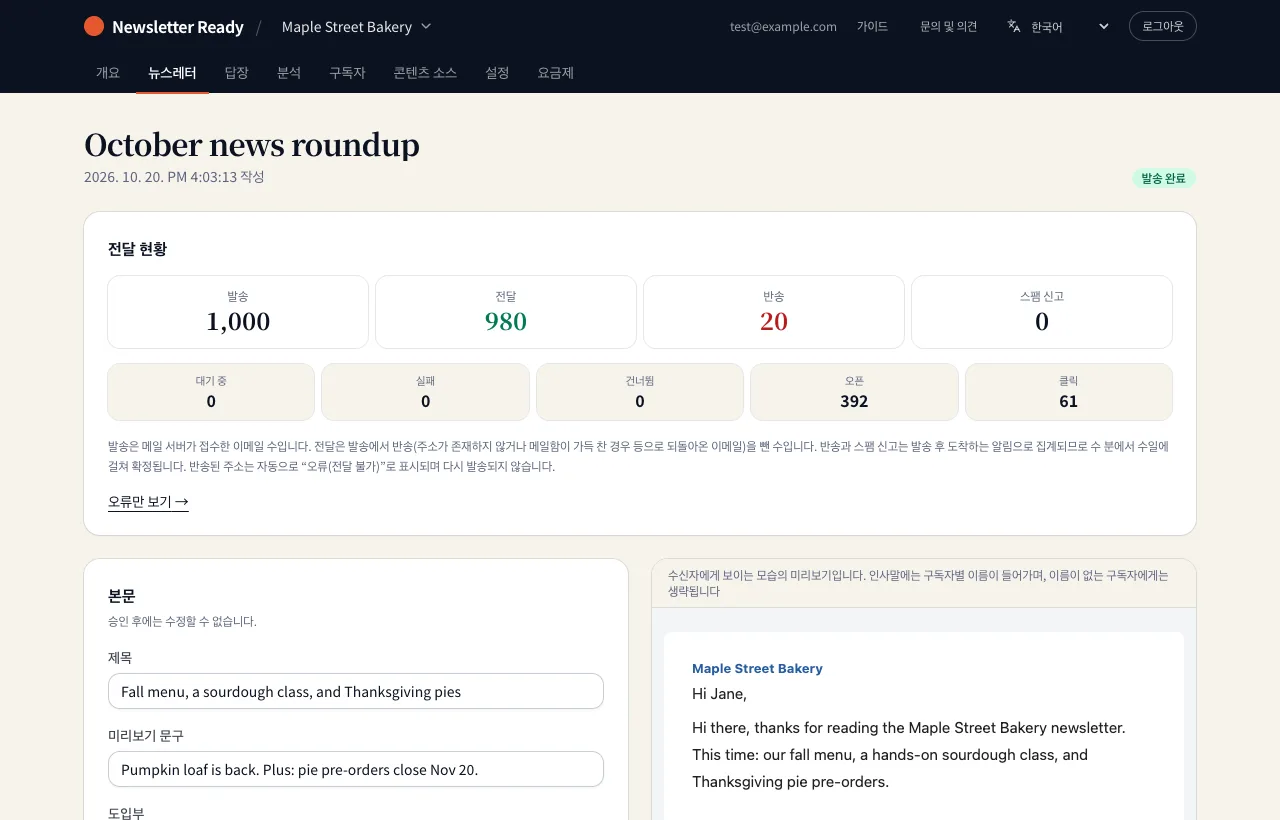Screen dimensions: 1280x820
Task: Click the translate icon beside 한국어
Action: pos(1014,26)
